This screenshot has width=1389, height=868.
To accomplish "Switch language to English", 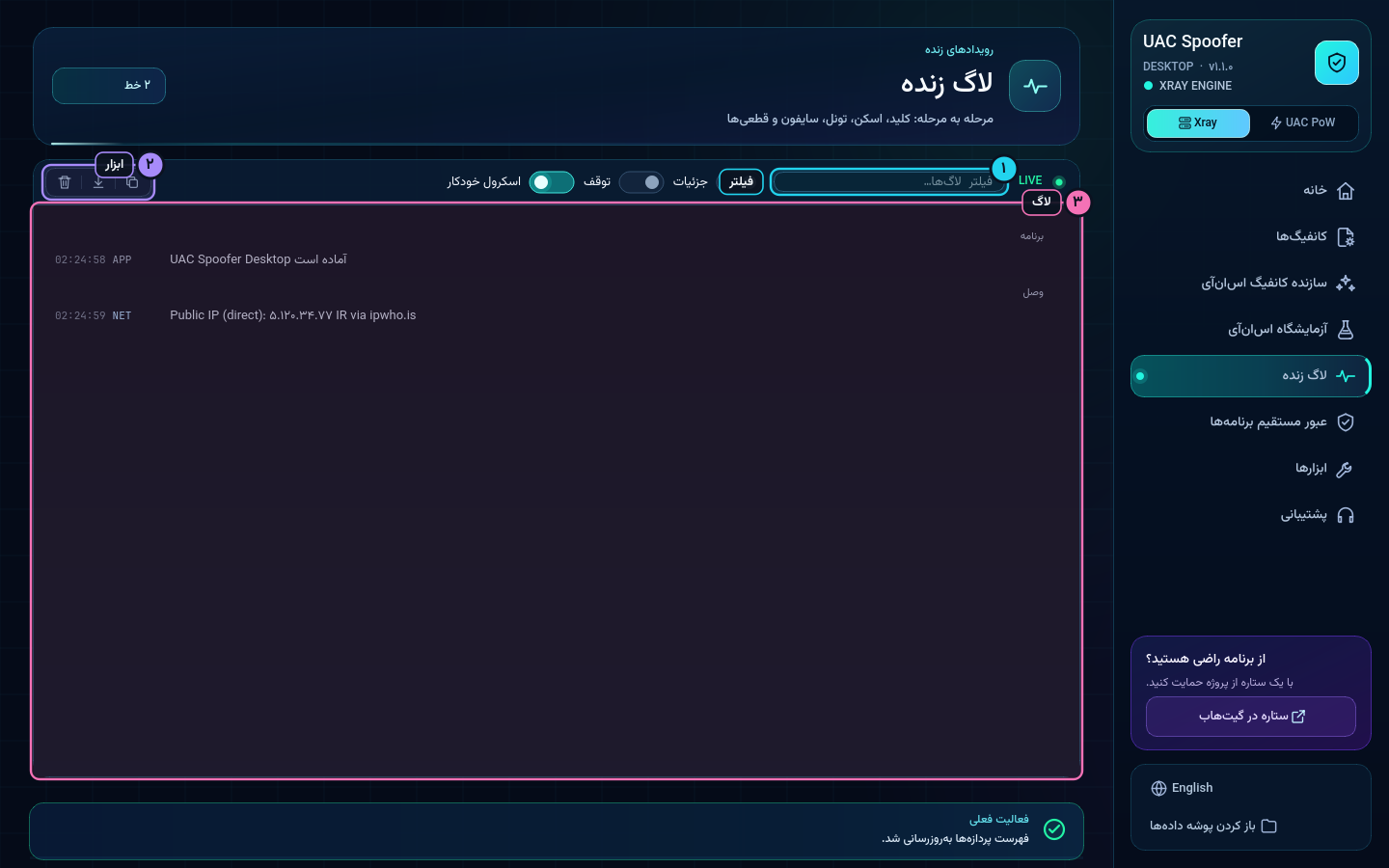I will pyautogui.click(x=1182, y=788).
